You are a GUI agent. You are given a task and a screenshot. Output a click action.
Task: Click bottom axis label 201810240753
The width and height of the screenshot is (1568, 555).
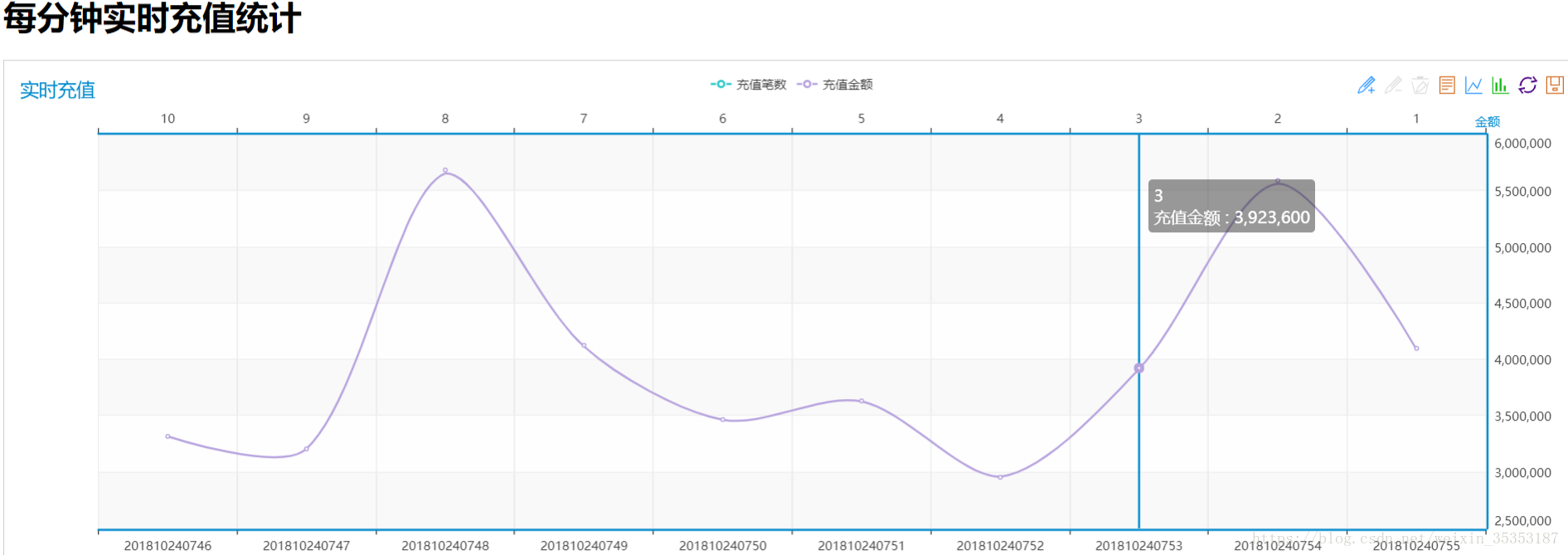pyautogui.click(x=1138, y=545)
